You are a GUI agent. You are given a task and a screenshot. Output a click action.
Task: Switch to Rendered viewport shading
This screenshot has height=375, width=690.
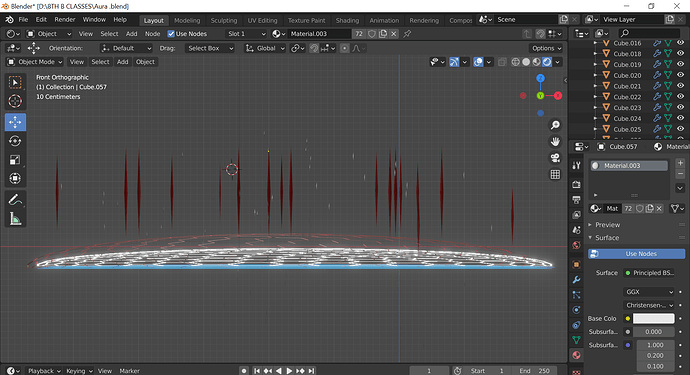(x=547, y=62)
